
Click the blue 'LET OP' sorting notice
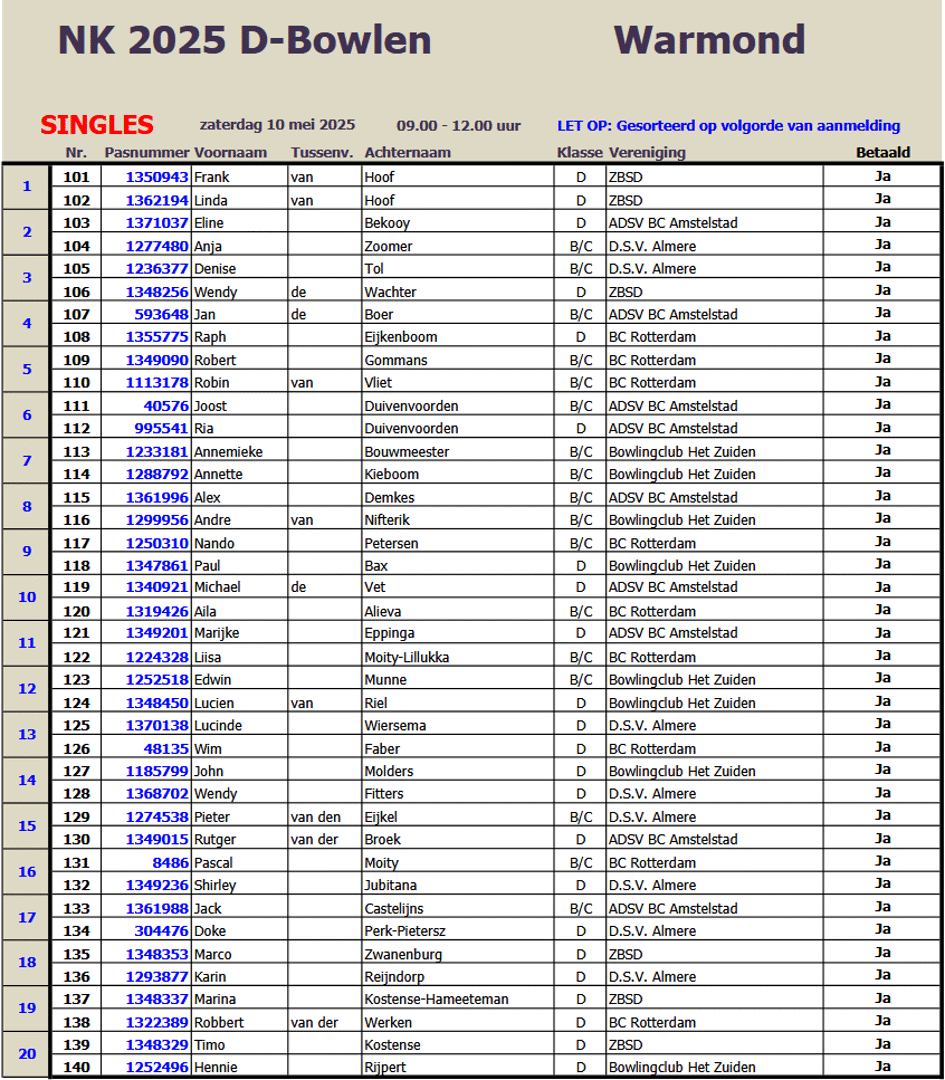(728, 126)
